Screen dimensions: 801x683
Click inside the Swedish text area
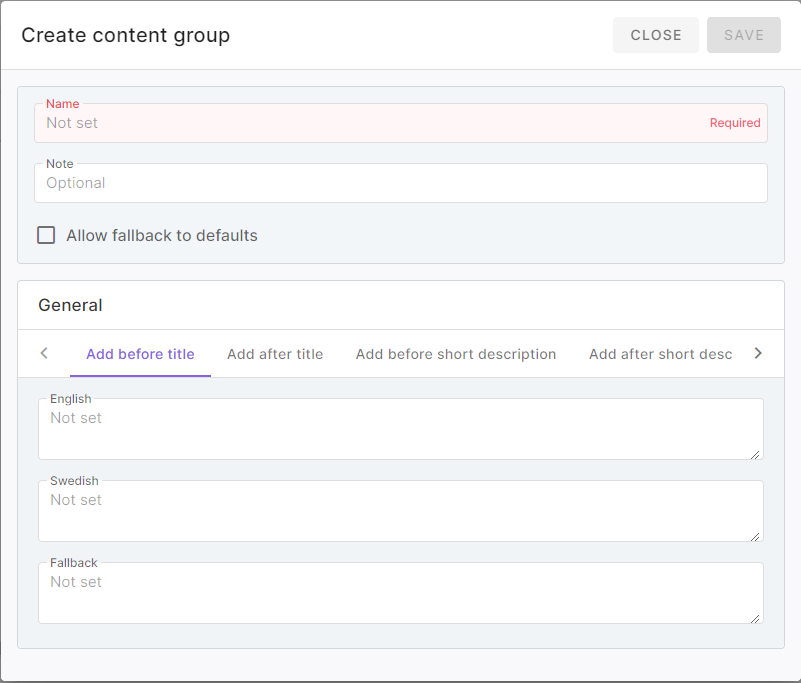click(x=400, y=512)
